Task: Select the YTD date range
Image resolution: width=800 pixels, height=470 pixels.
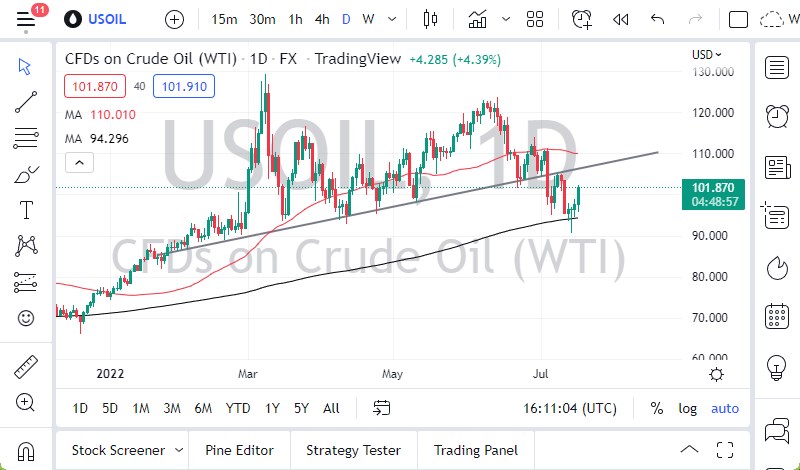Action: [238, 408]
